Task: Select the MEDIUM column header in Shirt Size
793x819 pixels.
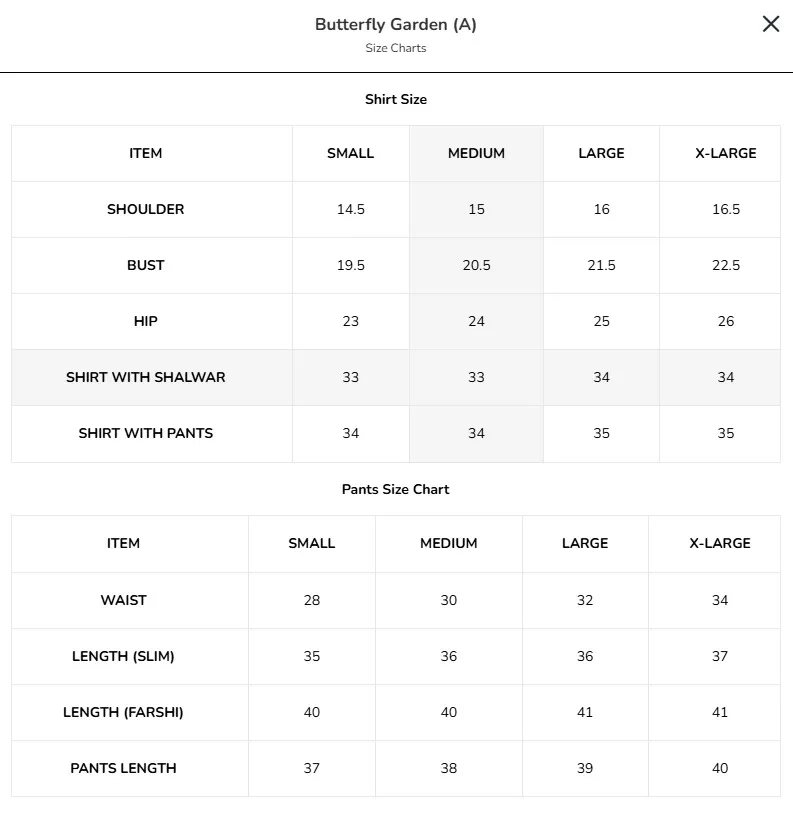Action: pos(476,153)
